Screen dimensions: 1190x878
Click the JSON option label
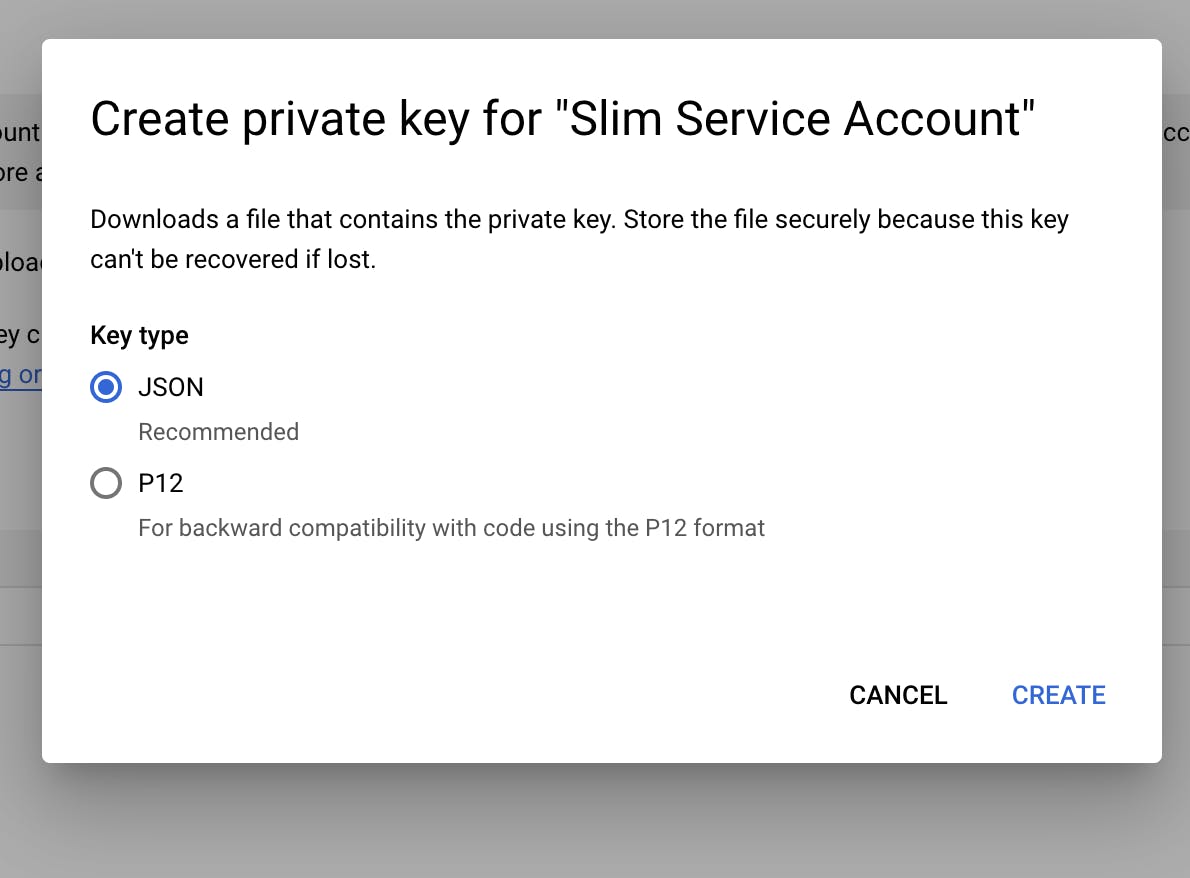click(x=171, y=387)
